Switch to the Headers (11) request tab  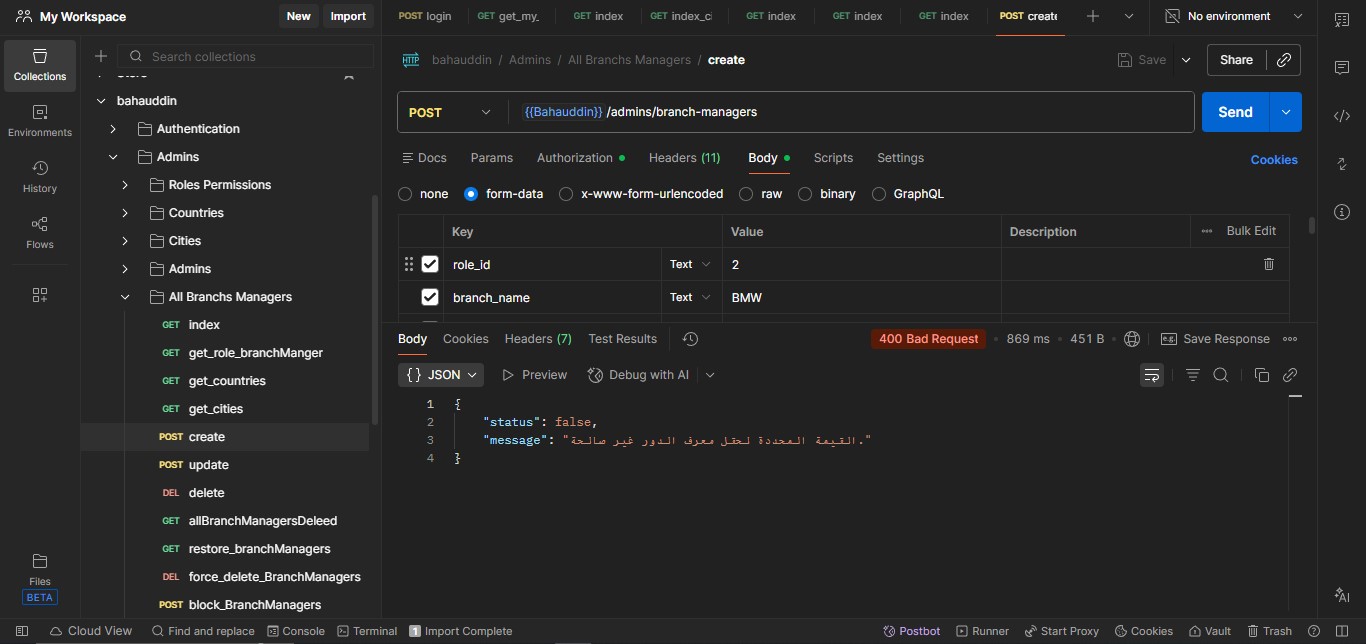tap(684, 158)
